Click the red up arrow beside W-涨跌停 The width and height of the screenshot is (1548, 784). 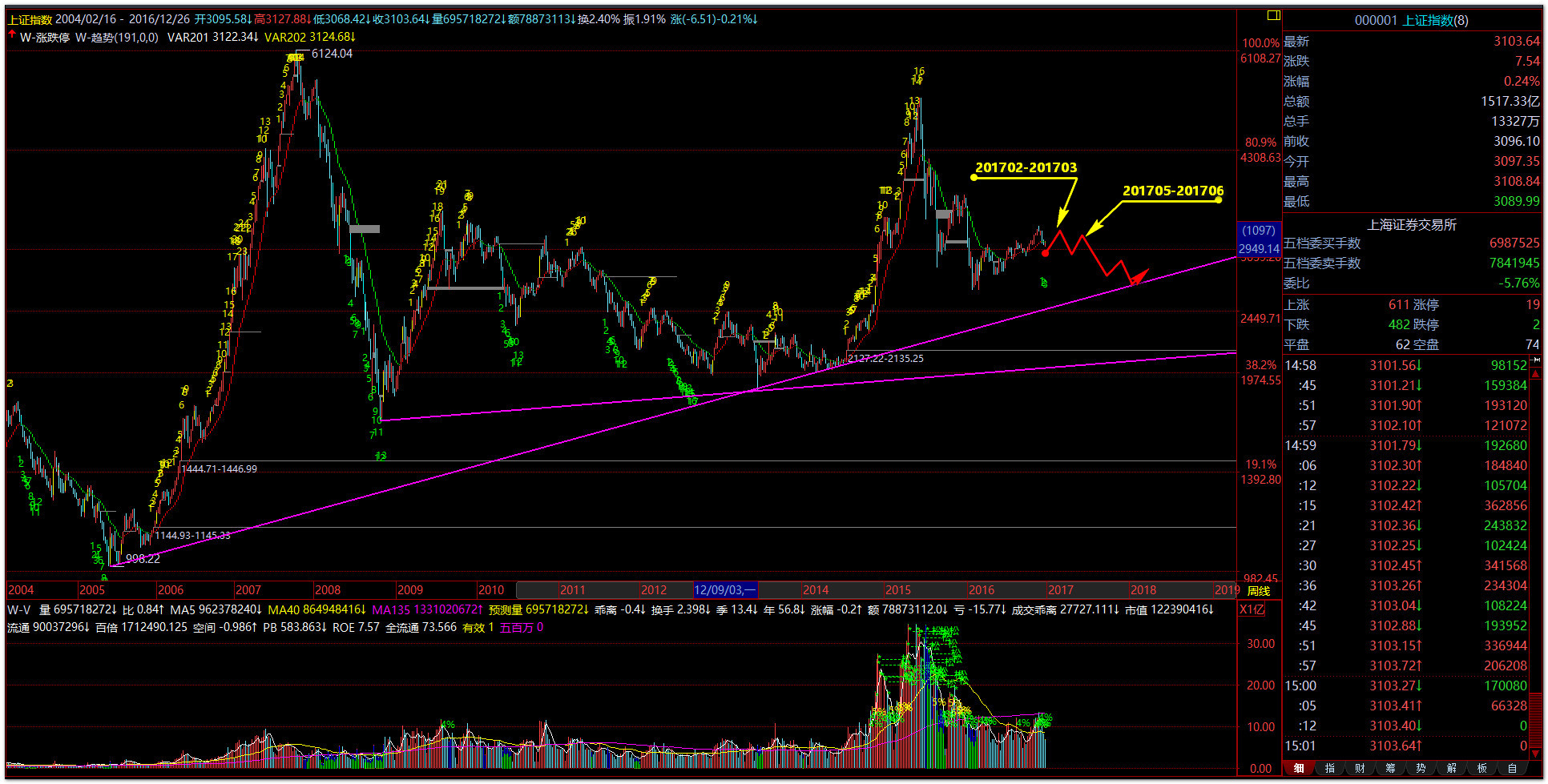coord(12,36)
